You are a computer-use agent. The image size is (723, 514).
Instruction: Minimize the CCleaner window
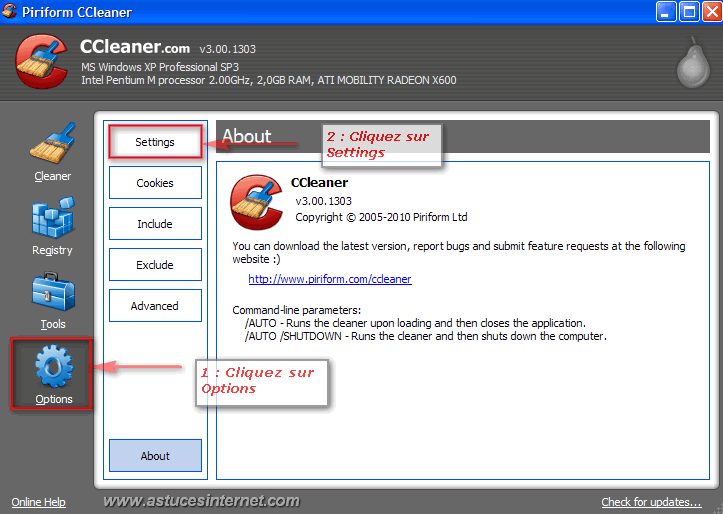(x=666, y=12)
